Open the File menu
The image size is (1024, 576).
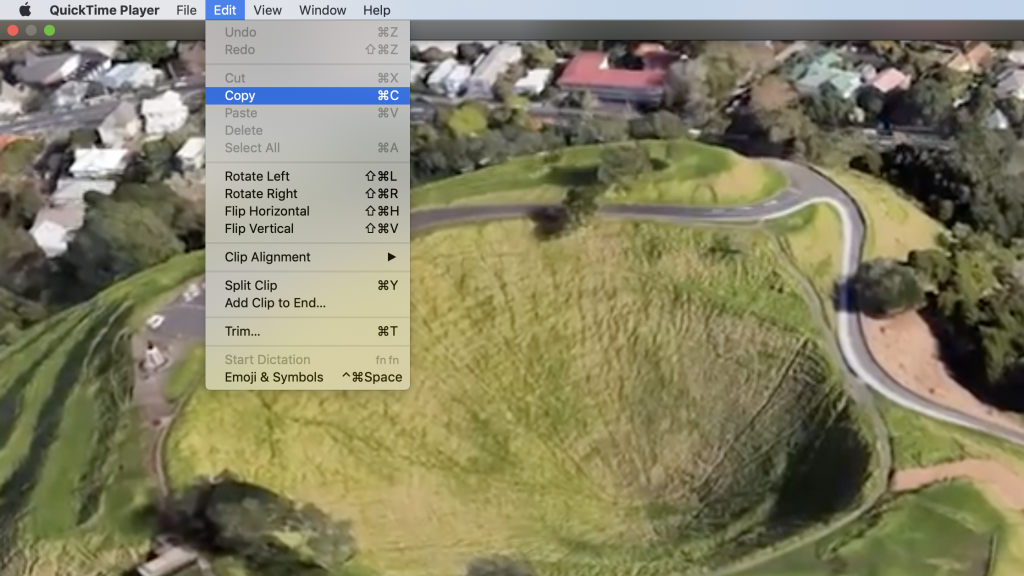(186, 10)
